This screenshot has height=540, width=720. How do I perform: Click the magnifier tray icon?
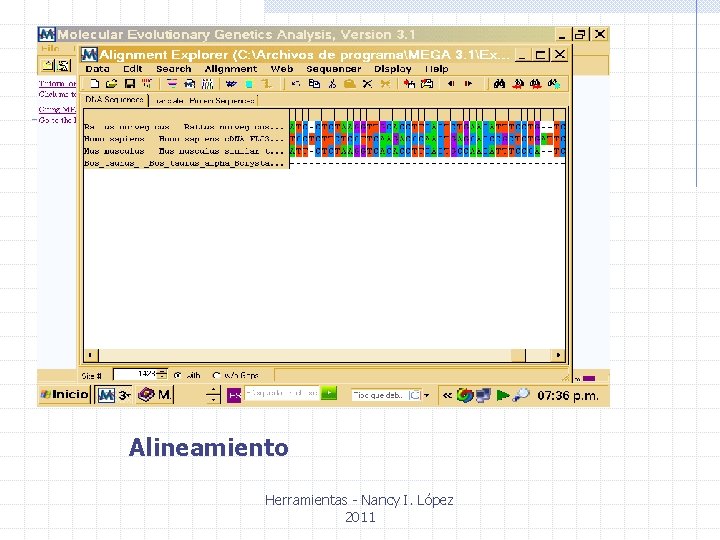click(521, 395)
